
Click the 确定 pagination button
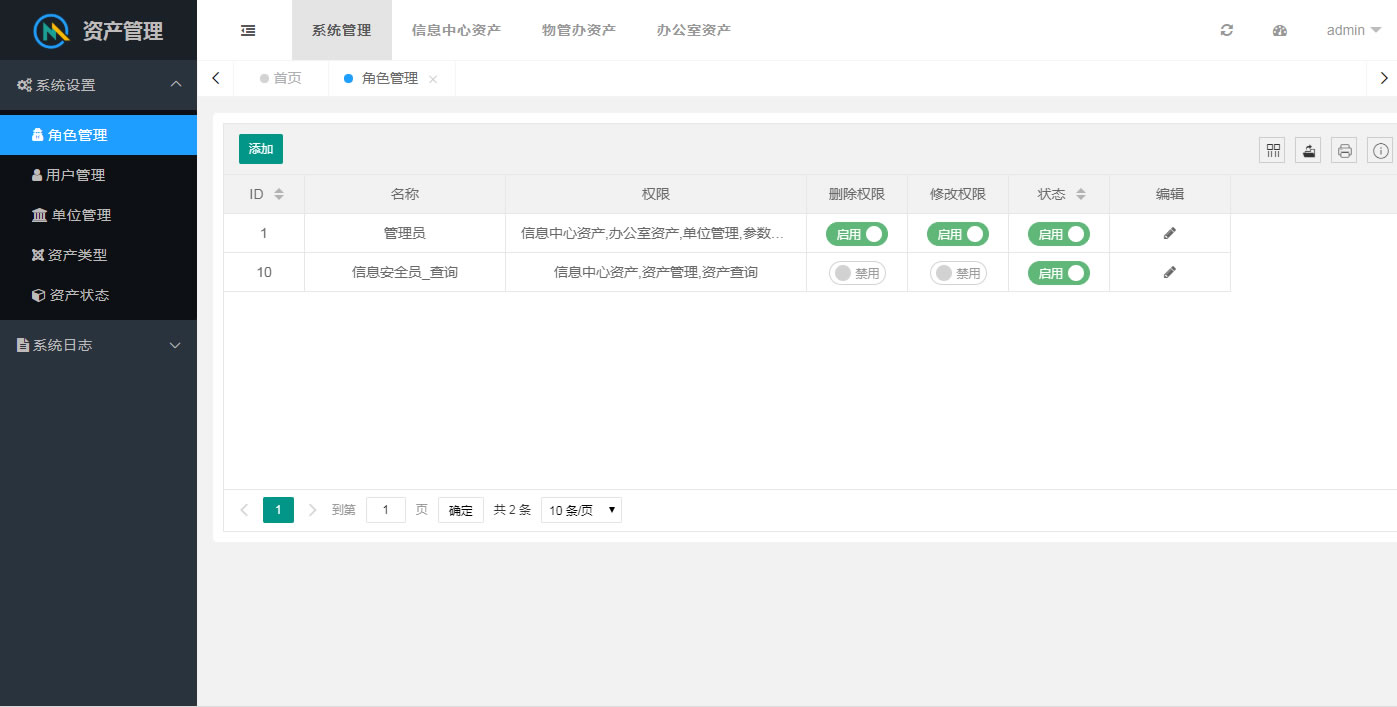(460, 510)
